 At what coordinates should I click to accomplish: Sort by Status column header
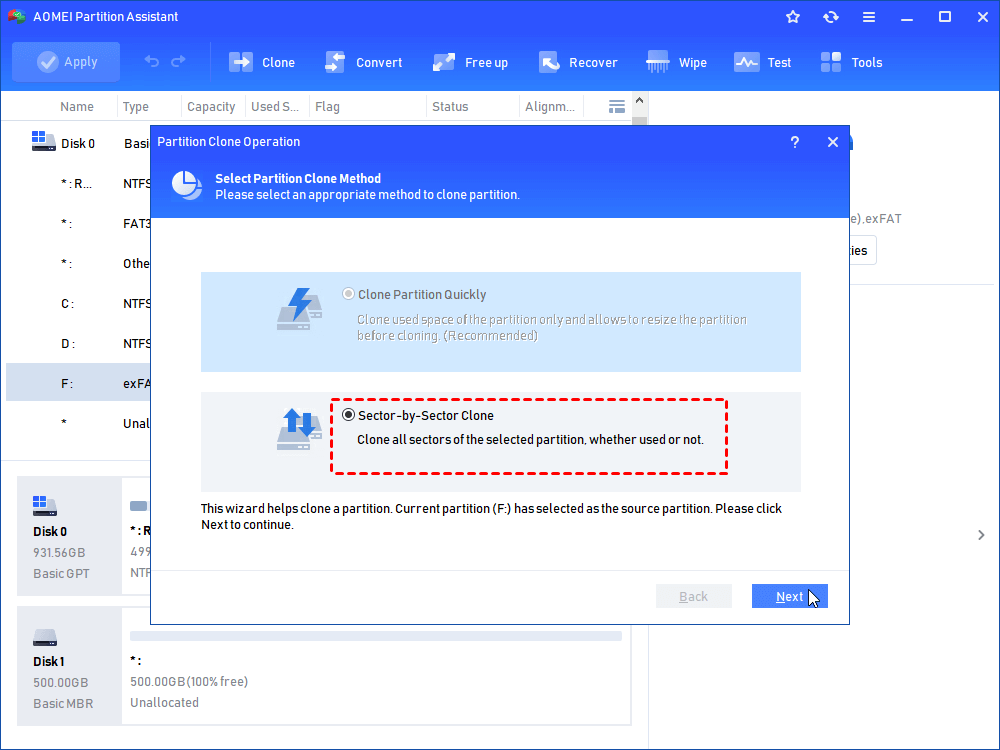tap(450, 107)
